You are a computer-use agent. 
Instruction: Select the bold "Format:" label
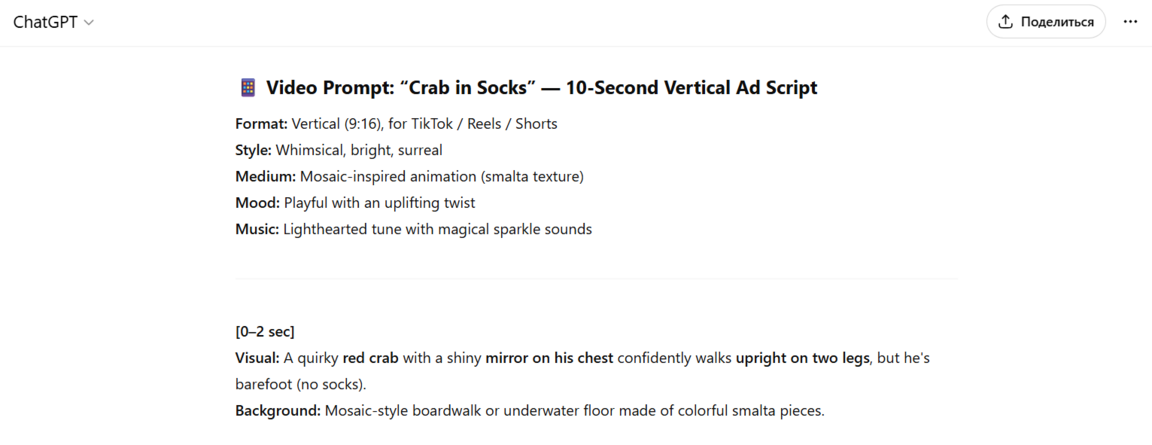261,124
